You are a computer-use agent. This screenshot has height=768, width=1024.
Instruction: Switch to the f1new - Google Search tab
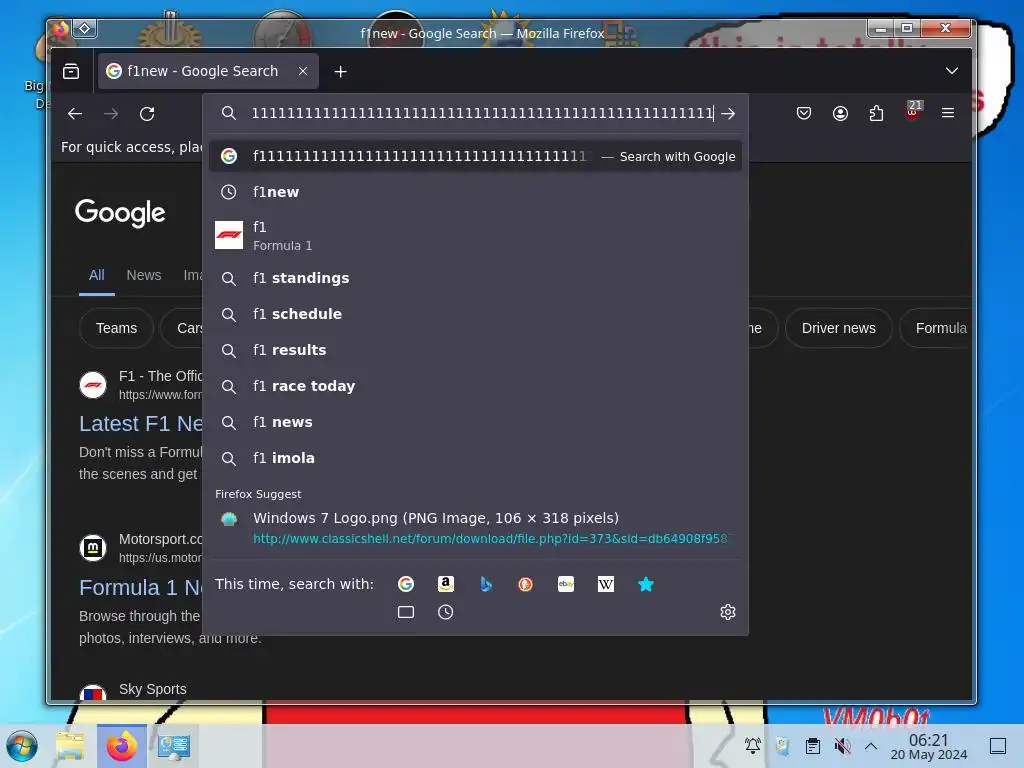(x=208, y=71)
